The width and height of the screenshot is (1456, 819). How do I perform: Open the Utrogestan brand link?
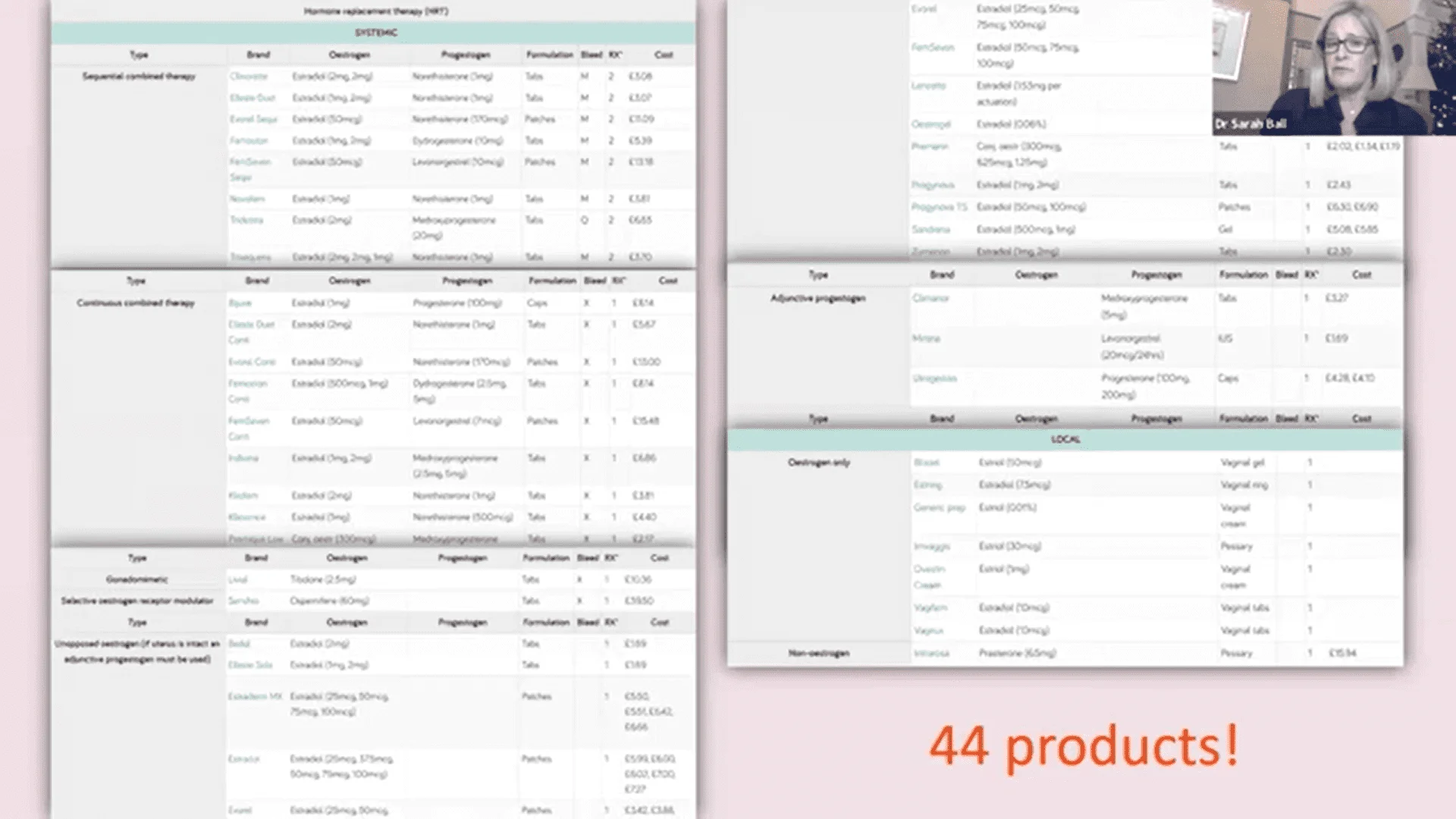pyautogui.click(x=934, y=378)
